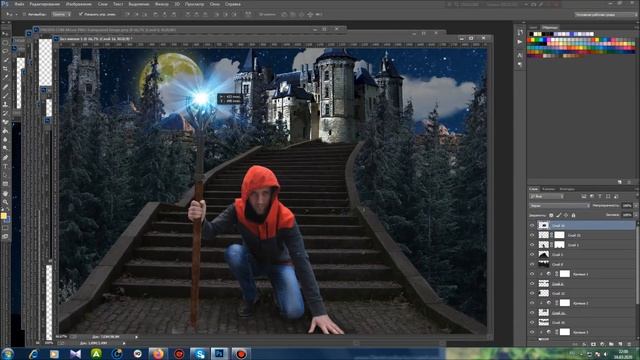Open Skype from the taskbar
This screenshot has height=360, width=640.
coord(199,354)
